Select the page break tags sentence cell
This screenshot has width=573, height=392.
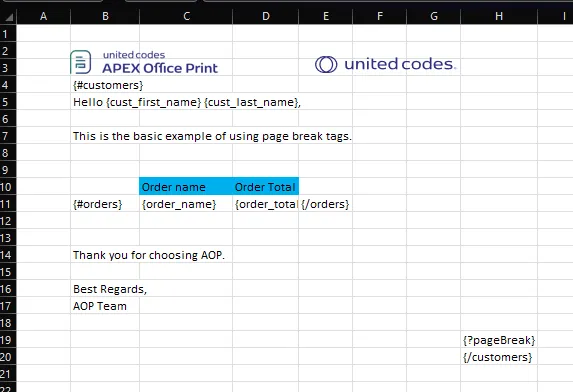[x=105, y=136]
